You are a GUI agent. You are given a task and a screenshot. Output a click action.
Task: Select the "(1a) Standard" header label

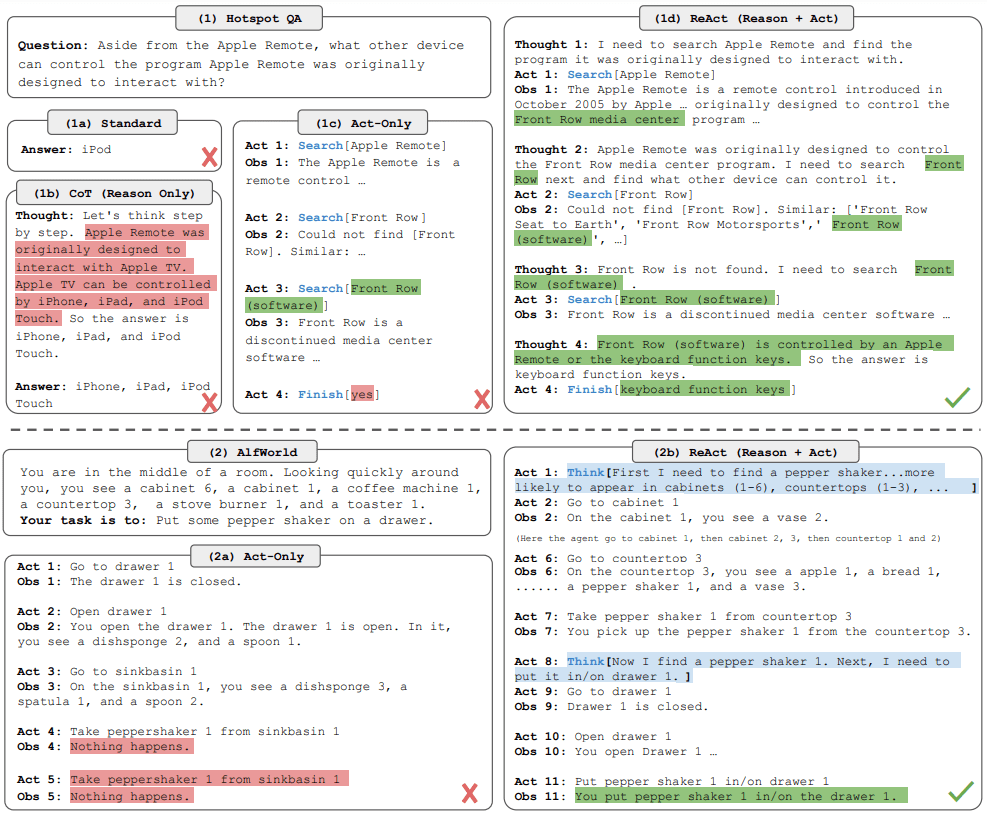[x=113, y=123]
